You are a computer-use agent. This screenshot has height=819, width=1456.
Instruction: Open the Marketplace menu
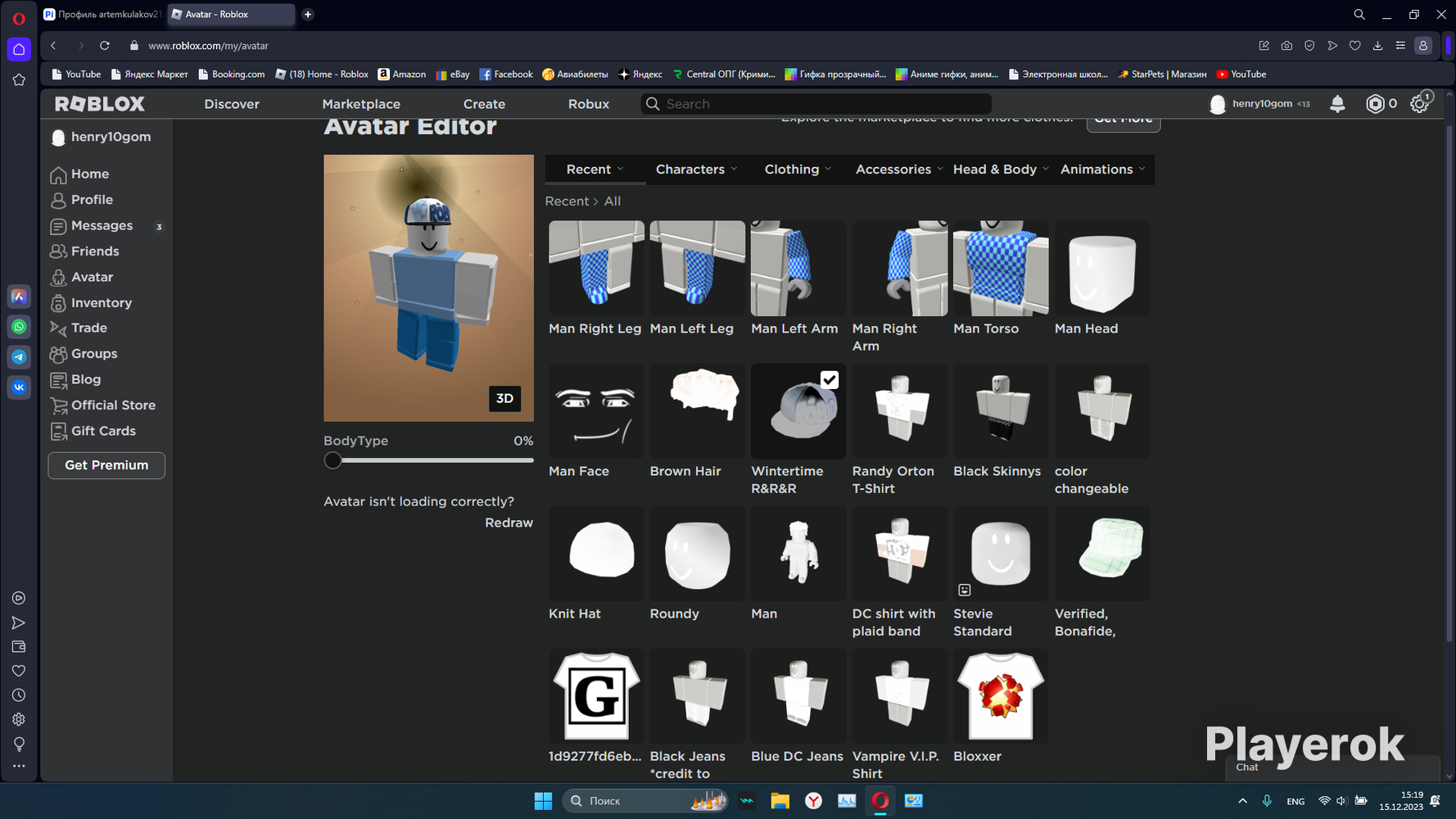(361, 104)
